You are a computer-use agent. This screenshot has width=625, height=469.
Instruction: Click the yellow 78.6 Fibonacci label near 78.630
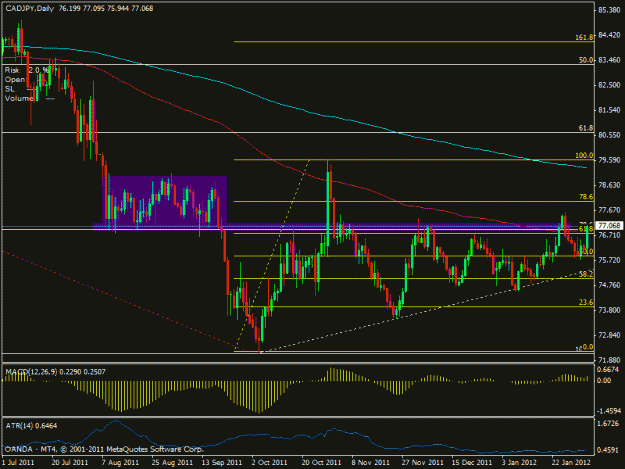click(586, 197)
